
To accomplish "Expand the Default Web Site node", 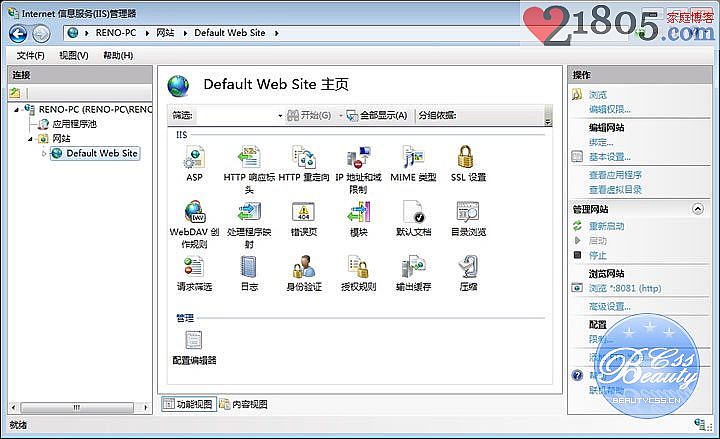I will tap(44, 153).
